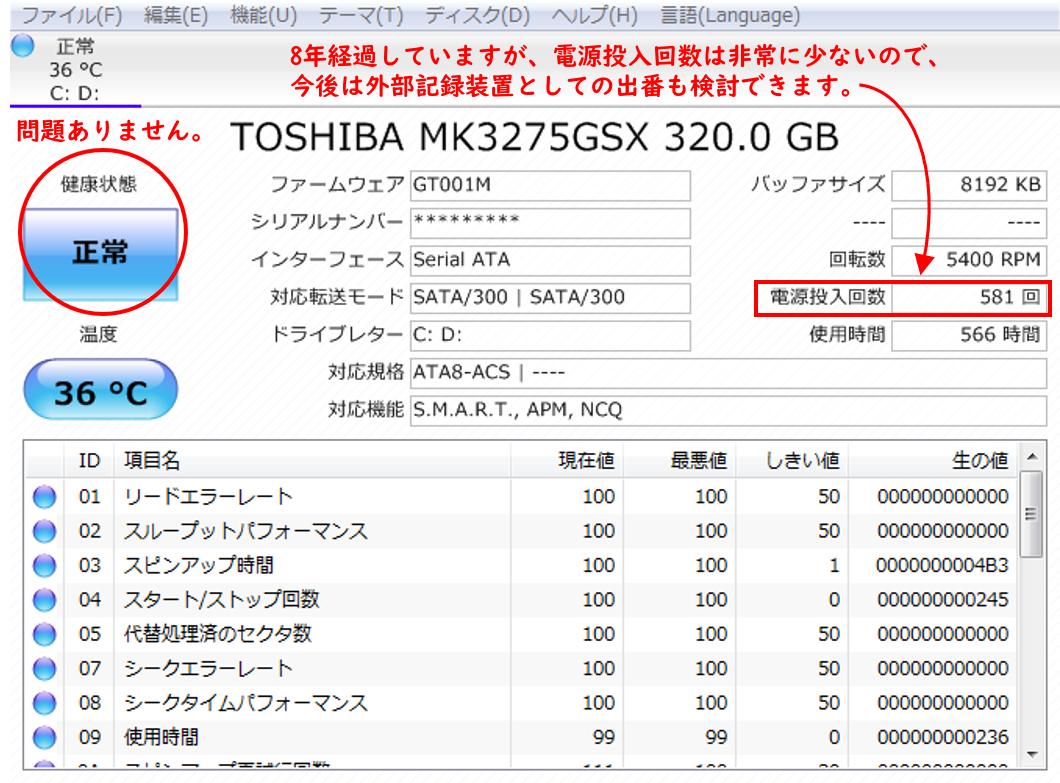The height and width of the screenshot is (783, 1060).
Task: Click status icon for シークエラーレート row
Action: coord(45,669)
